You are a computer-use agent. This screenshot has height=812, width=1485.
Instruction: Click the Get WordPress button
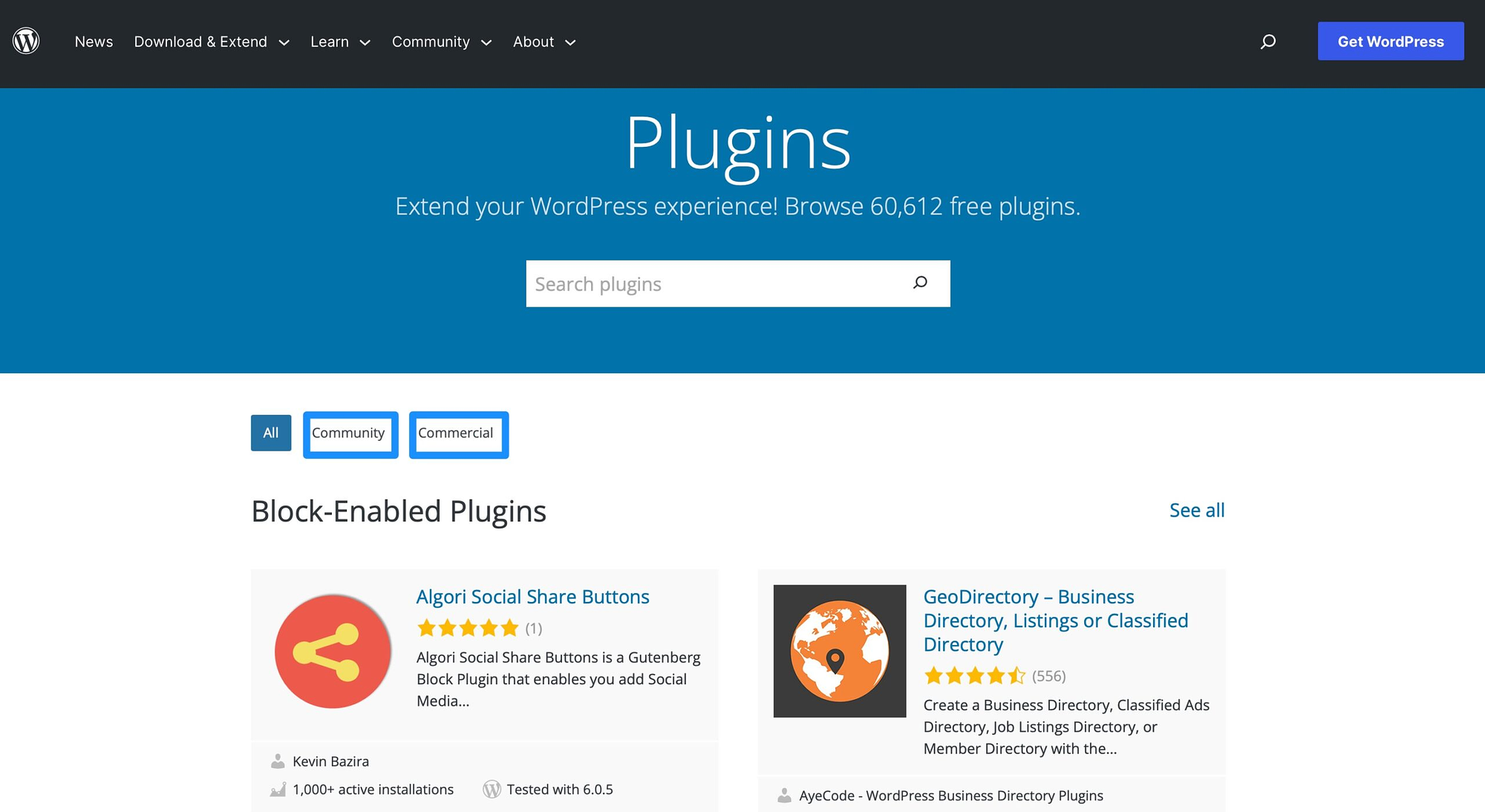click(x=1390, y=41)
